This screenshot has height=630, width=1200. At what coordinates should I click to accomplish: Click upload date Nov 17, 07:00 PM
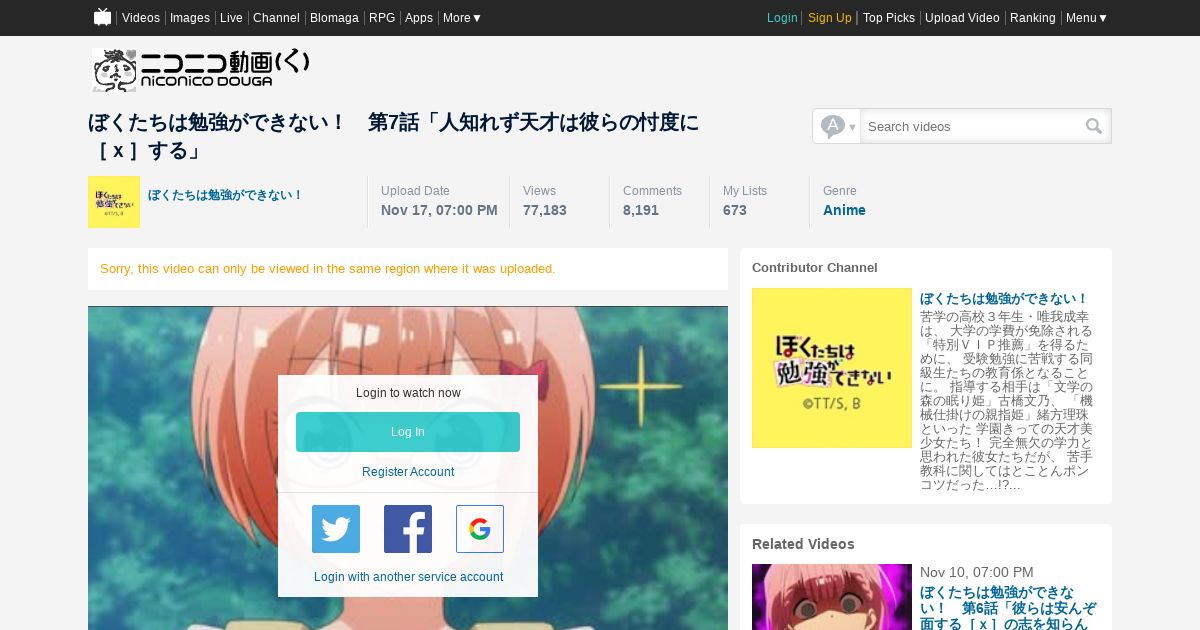tap(439, 210)
